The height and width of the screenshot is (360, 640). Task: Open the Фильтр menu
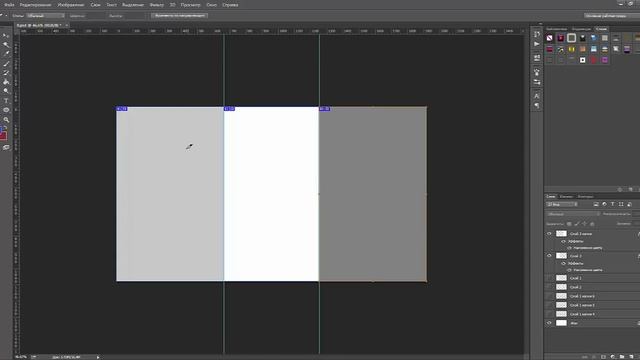[156, 5]
